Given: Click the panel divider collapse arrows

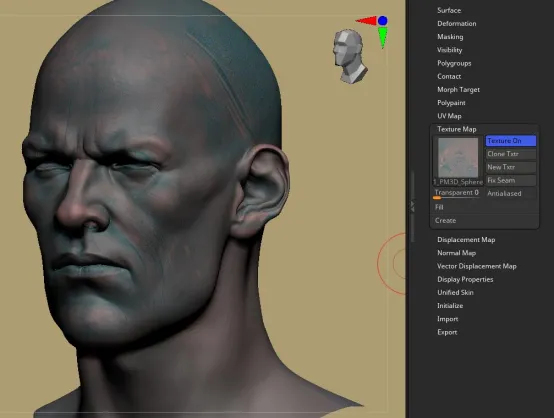Looking at the screenshot, I should pyautogui.click(x=412, y=207).
